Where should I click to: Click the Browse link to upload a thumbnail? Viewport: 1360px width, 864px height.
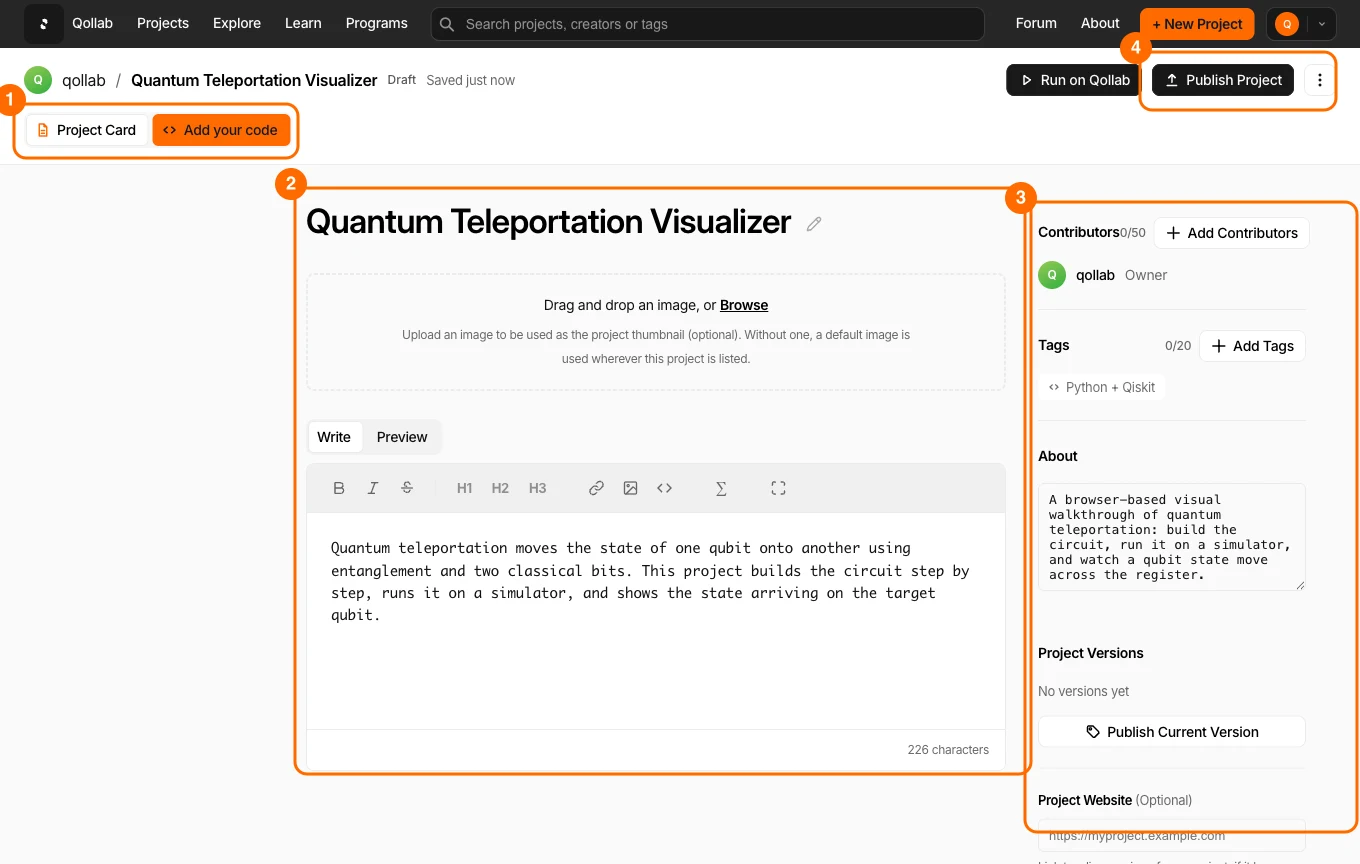click(744, 305)
